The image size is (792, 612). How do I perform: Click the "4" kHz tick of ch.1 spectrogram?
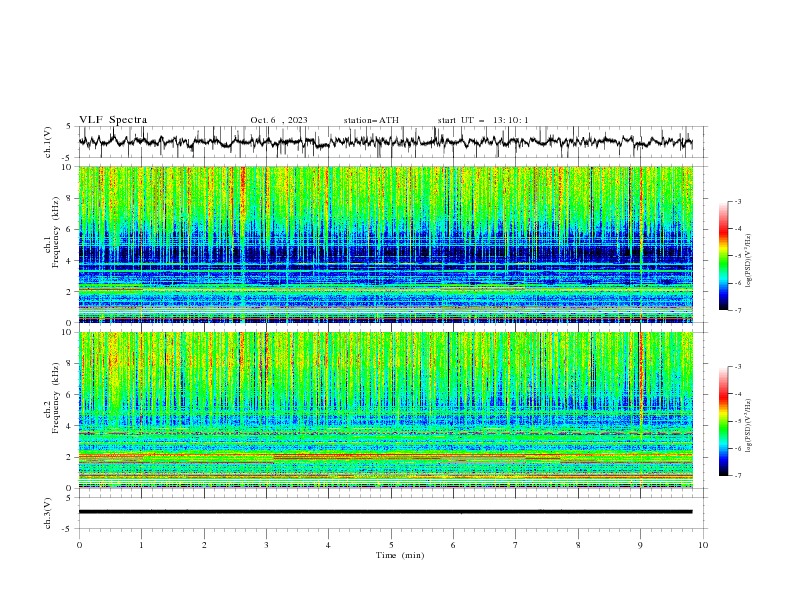click(71, 261)
